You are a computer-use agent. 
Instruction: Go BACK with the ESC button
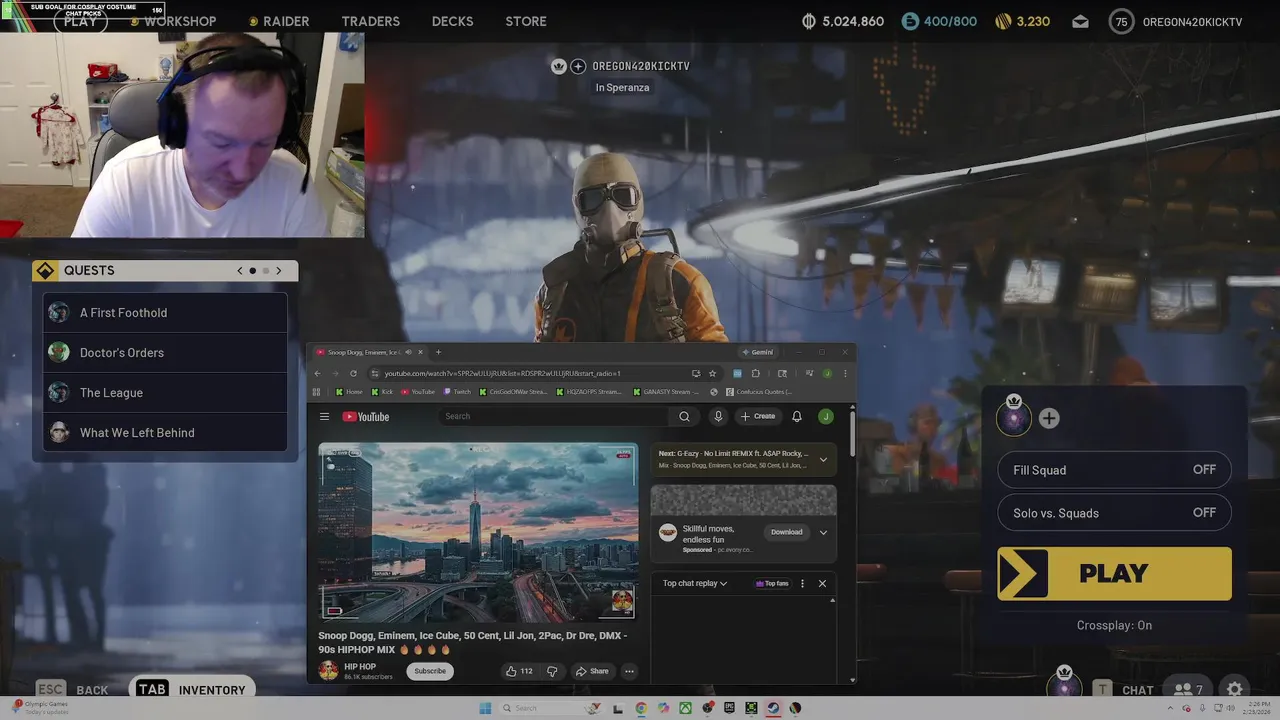(72, 689)
